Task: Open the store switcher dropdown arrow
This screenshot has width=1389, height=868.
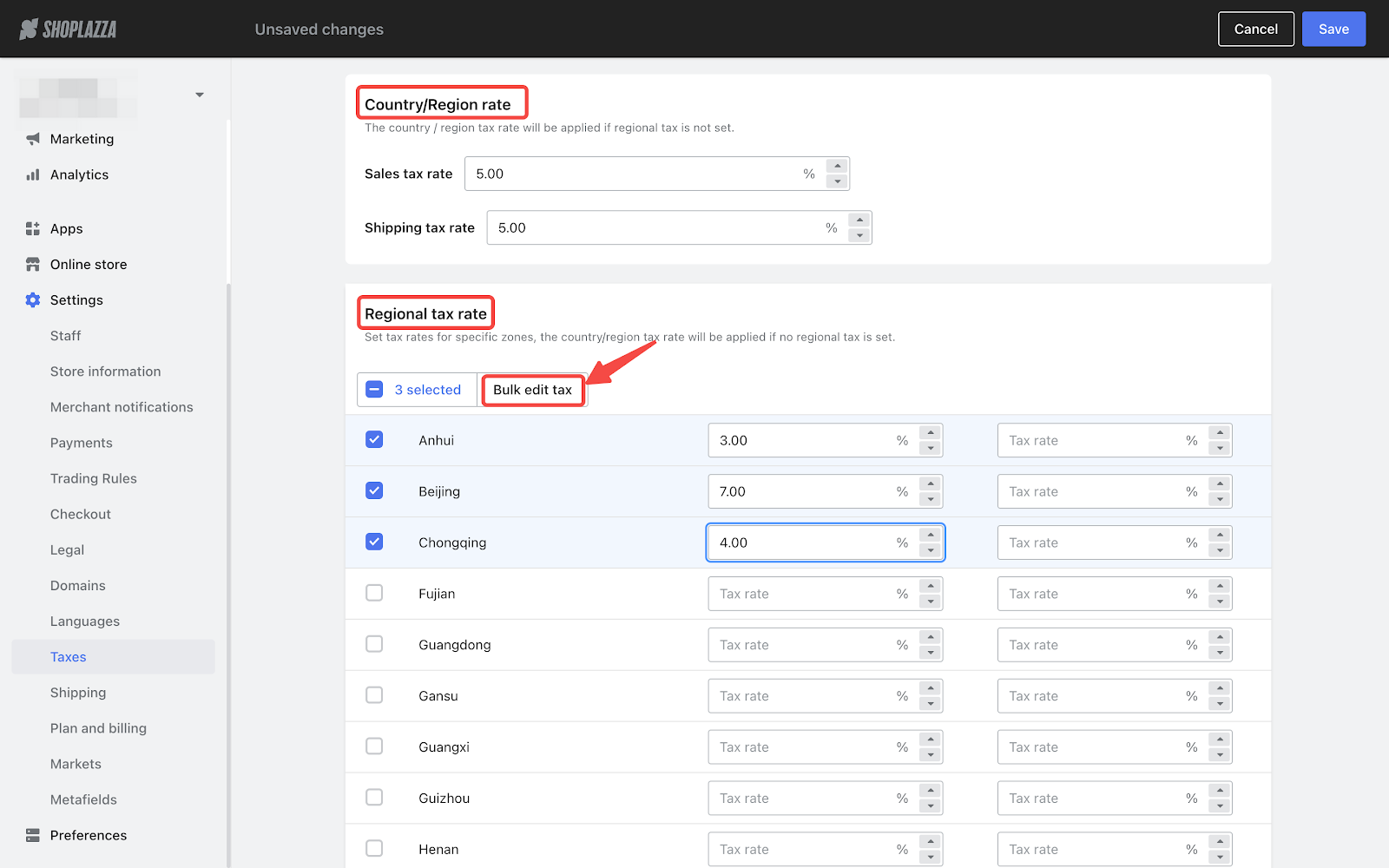Action: click(200, 95)
